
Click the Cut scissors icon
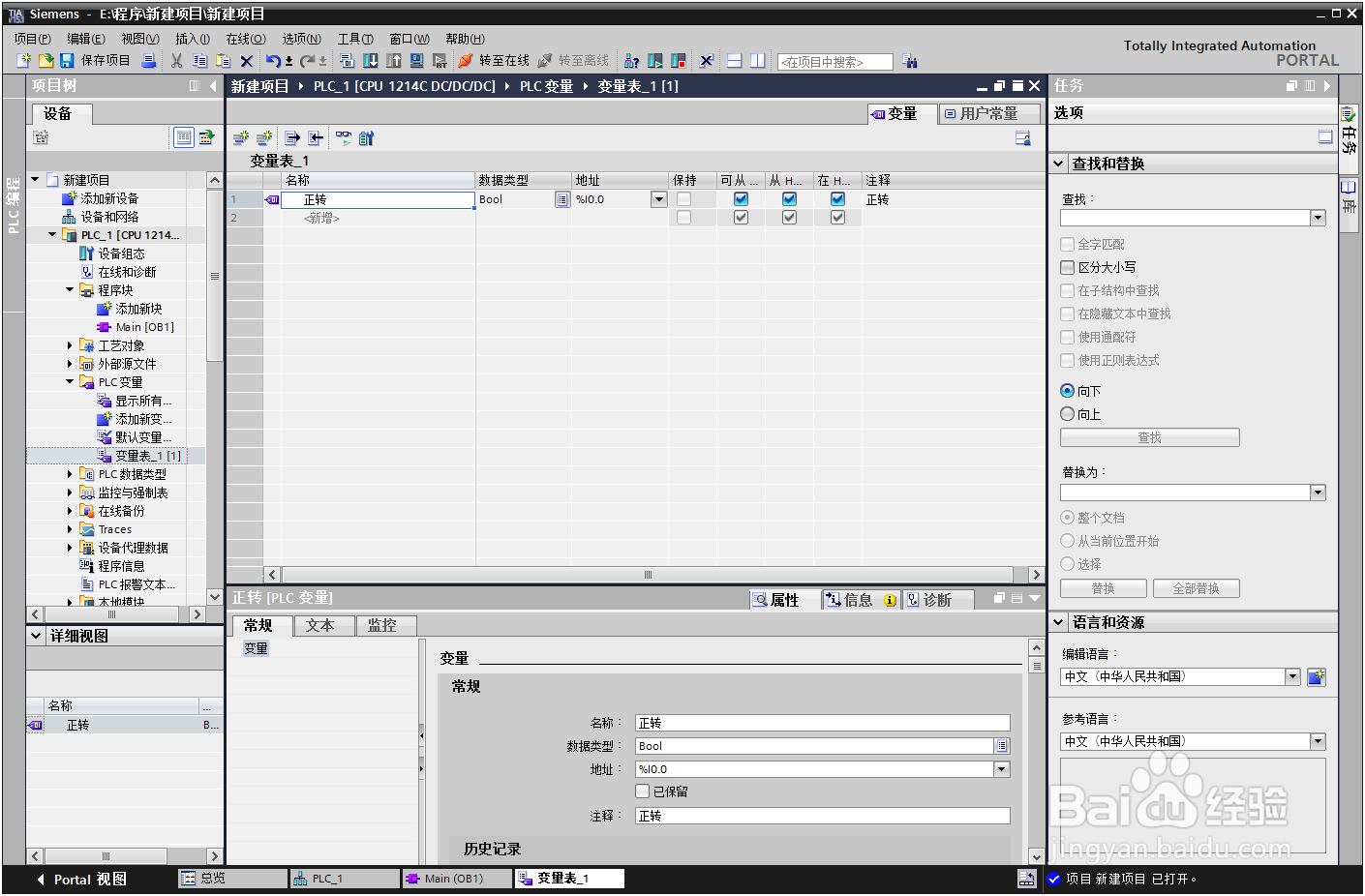(176, 61)
